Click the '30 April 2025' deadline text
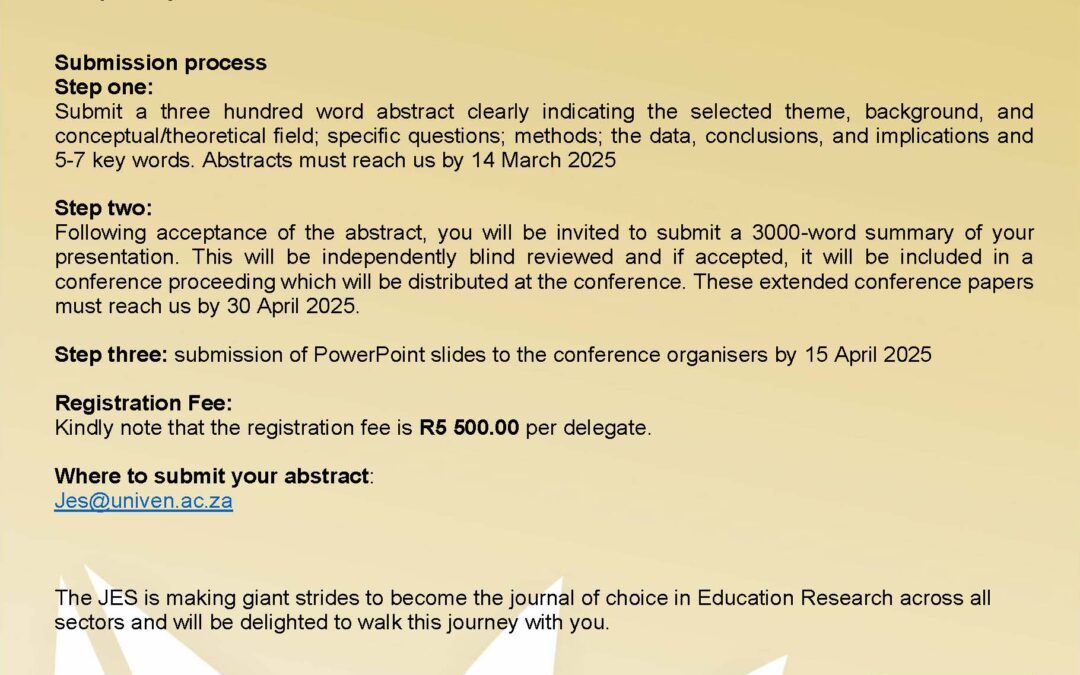The width and height of the screenshot is (1080, 675). pos(291,306)
